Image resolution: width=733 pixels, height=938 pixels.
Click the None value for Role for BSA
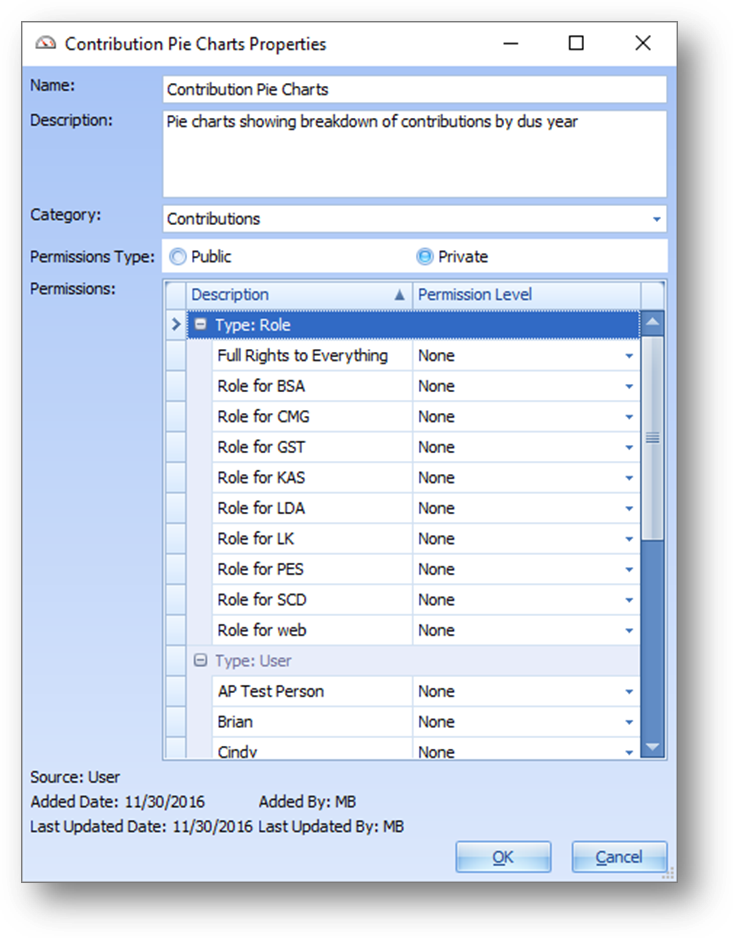[x=436, y=386]
